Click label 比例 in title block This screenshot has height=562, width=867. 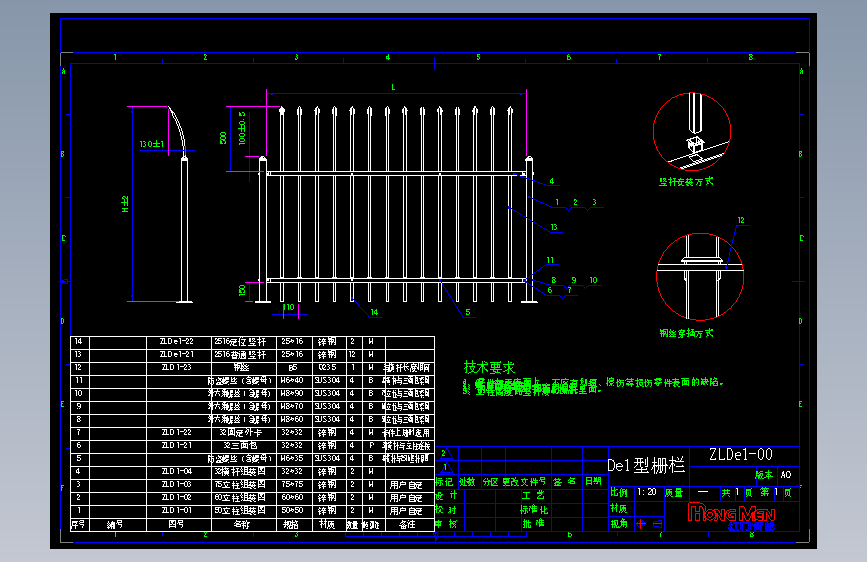tap(619, 492)
